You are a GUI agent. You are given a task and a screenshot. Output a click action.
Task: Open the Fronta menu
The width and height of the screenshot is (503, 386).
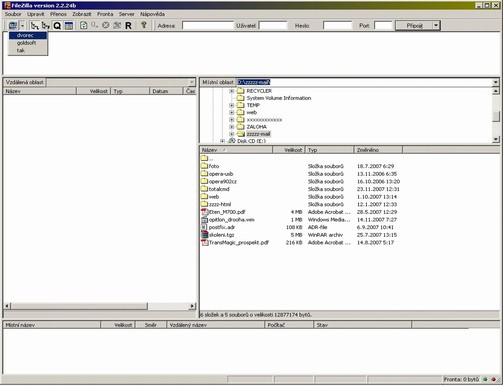click(105, 14)
